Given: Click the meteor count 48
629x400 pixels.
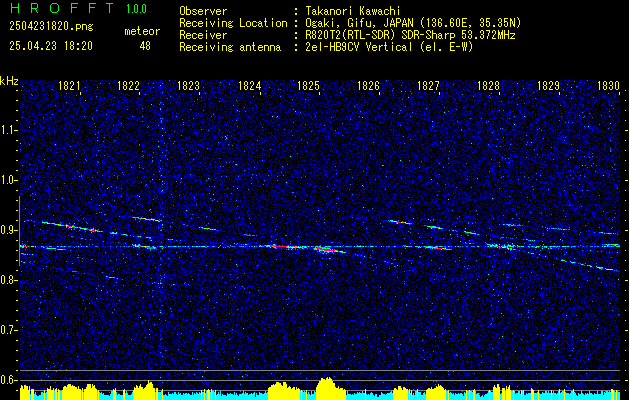Looking at the screenshot, I should click(145, 46).
